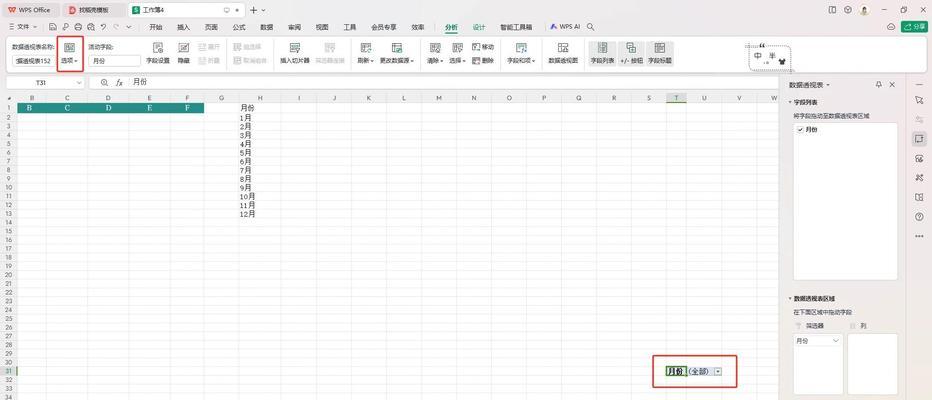The height and width of the screenshot is (400, 932).
Task: Click the print preview icon
Action: pos(90,27)
